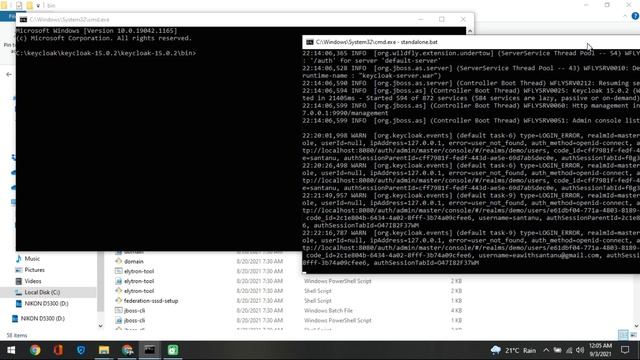Select the domain shell script file
640x360 pixels.
click(134, 262)
